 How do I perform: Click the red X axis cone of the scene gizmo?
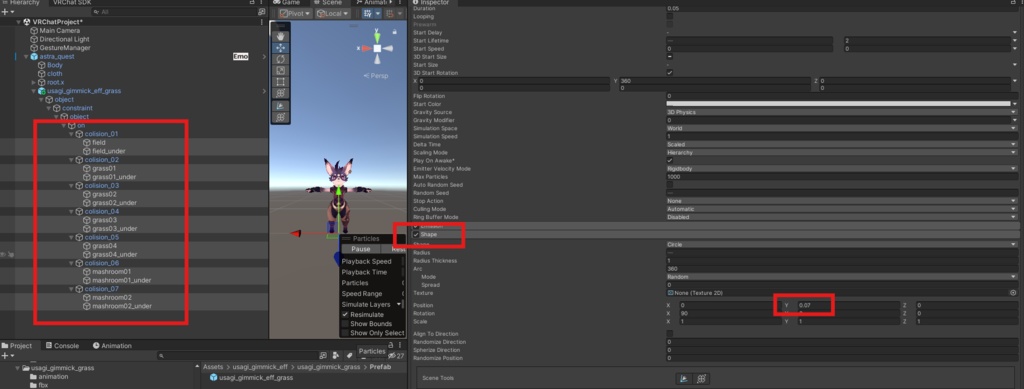[x=365, y=48]
